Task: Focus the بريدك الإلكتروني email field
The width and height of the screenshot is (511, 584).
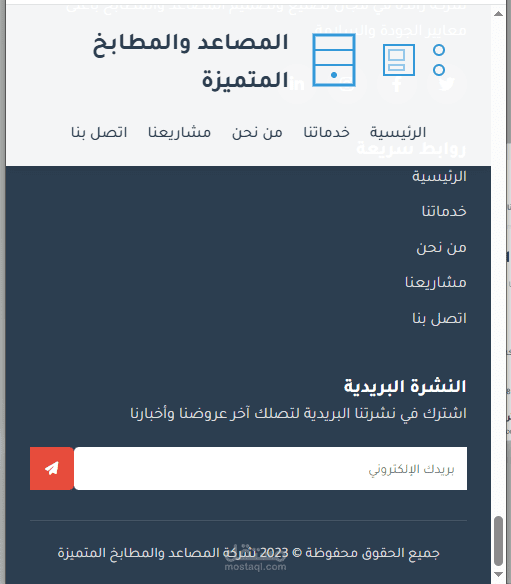Action: (x=270, y=468)
